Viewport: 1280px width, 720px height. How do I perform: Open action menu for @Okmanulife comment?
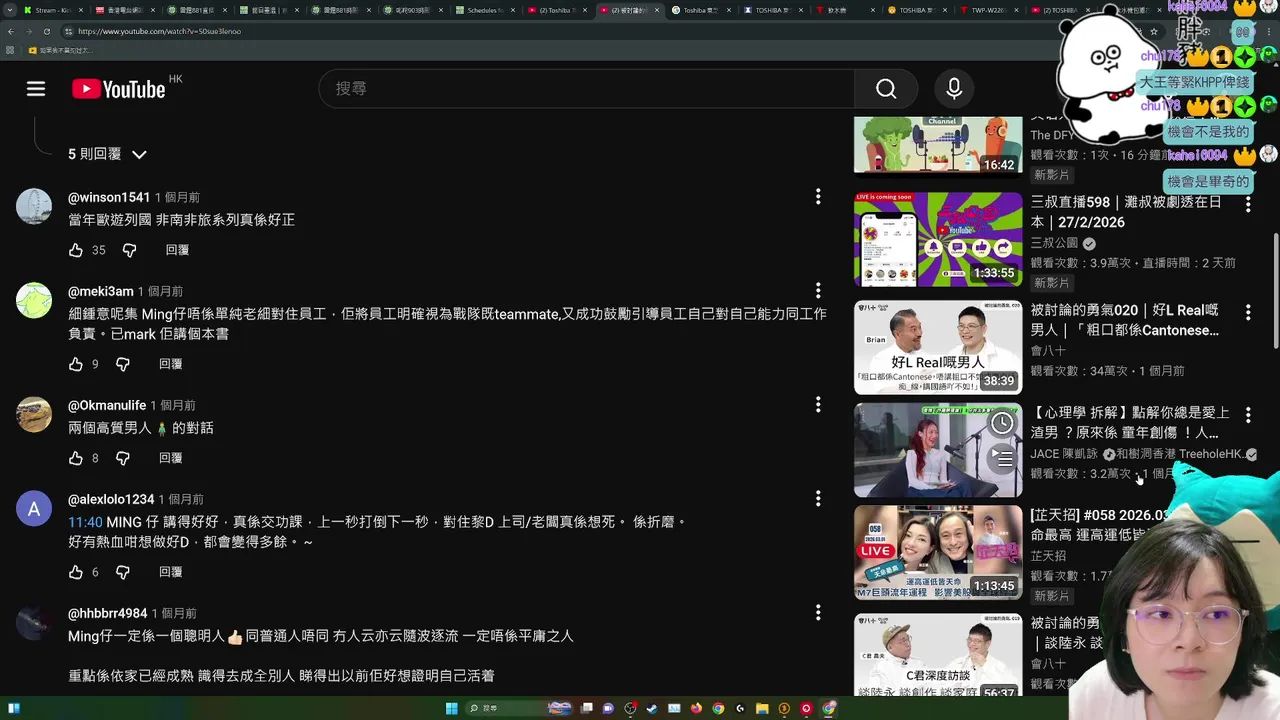click(x=818, y=404)
